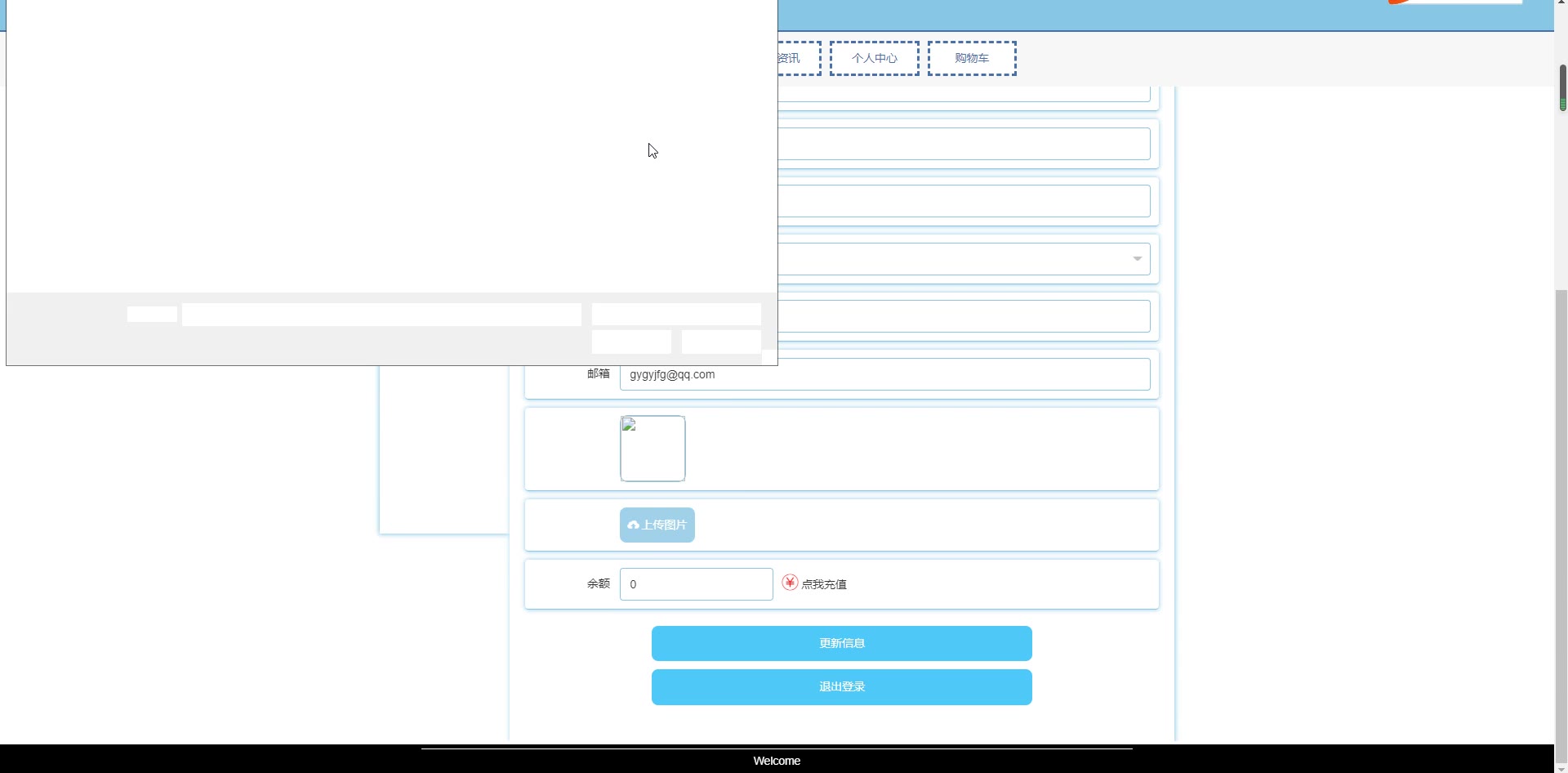Click the red yuan recharge icon
Image resolution: width=1568 pixels, height=773 pixels.
tap(790, 582)
